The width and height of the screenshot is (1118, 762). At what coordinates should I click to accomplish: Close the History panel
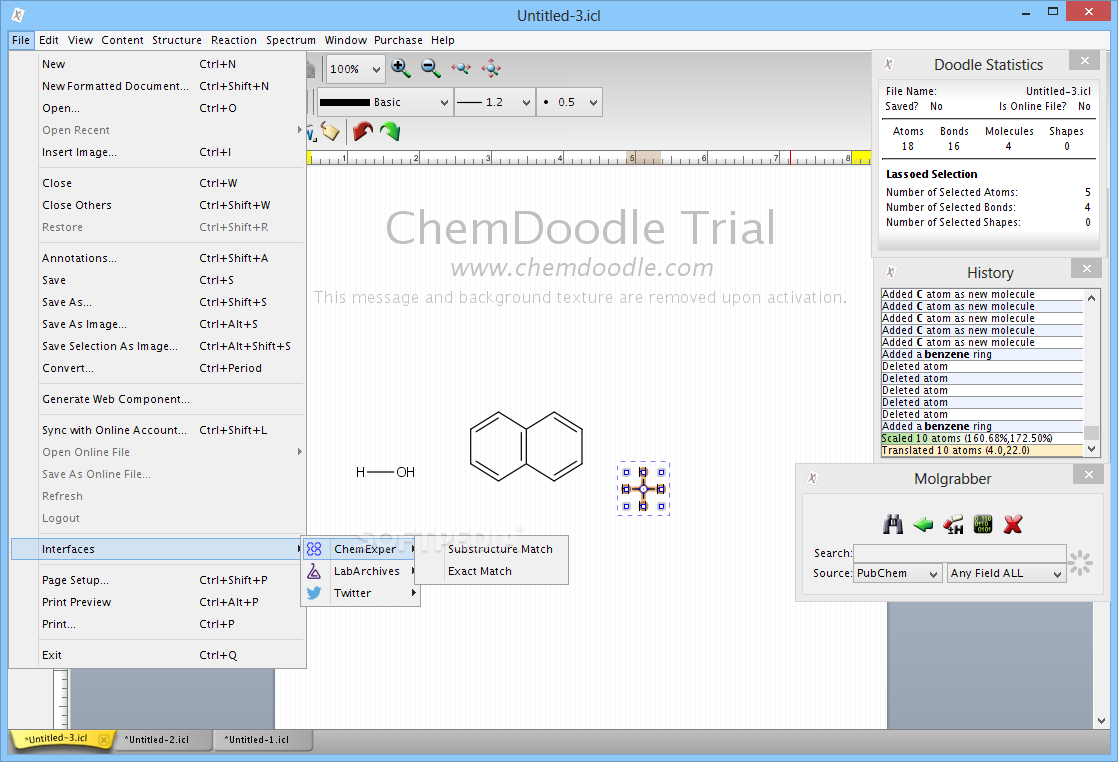(1087, 269)
